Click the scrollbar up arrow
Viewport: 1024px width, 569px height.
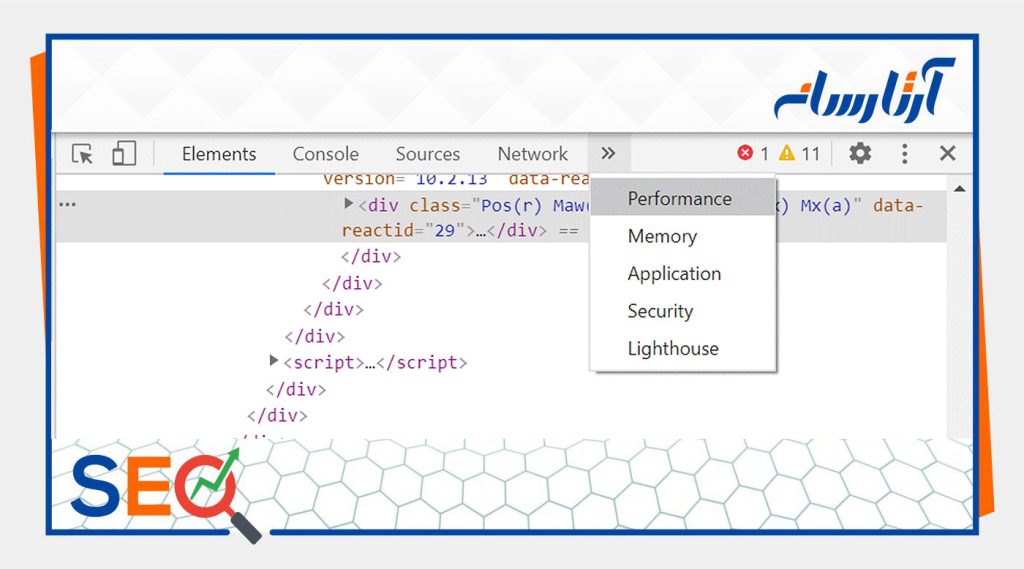pos(959,189)
